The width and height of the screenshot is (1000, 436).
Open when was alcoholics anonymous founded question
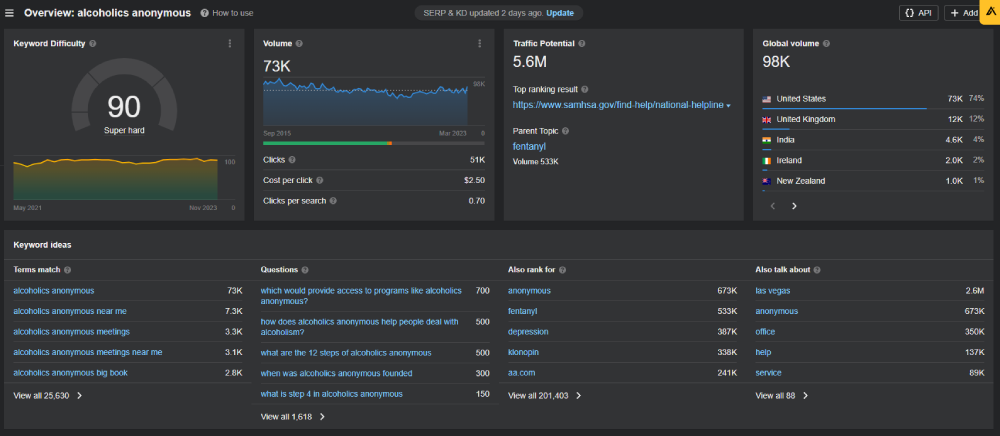(x=337, y=373)
